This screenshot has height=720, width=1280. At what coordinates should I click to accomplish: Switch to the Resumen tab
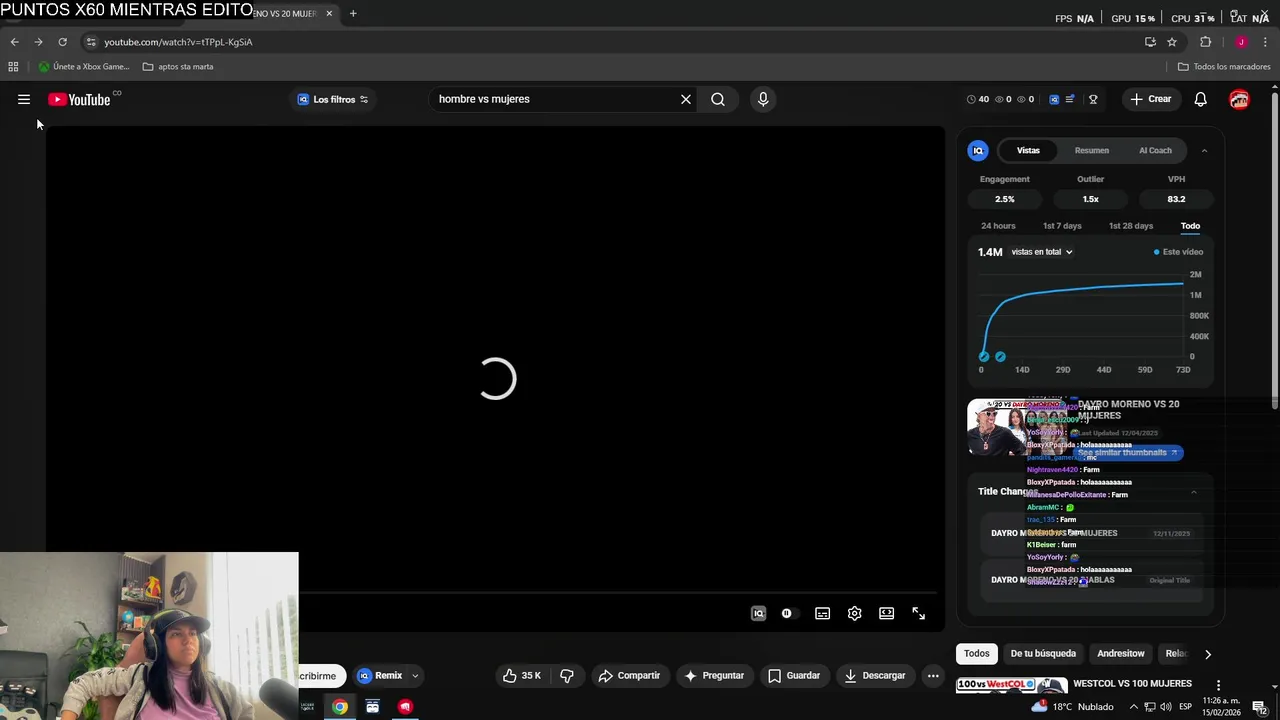pos(1091,150)
